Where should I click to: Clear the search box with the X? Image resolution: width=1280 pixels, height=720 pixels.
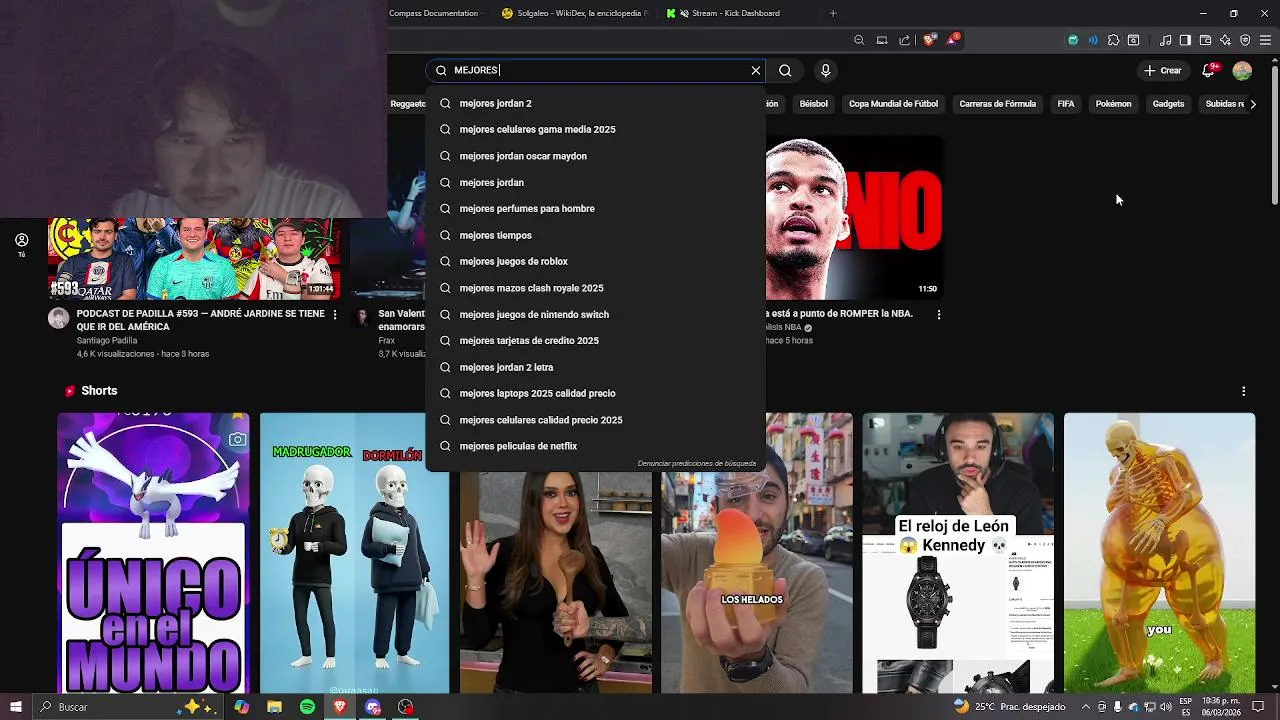pyautogui.click(x=755, y=70)
